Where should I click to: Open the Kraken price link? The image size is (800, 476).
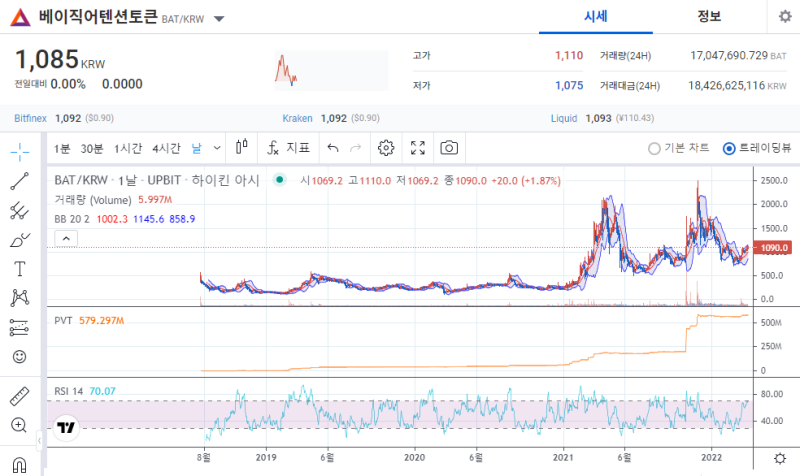pyautogui.click(x=297, y=118)
